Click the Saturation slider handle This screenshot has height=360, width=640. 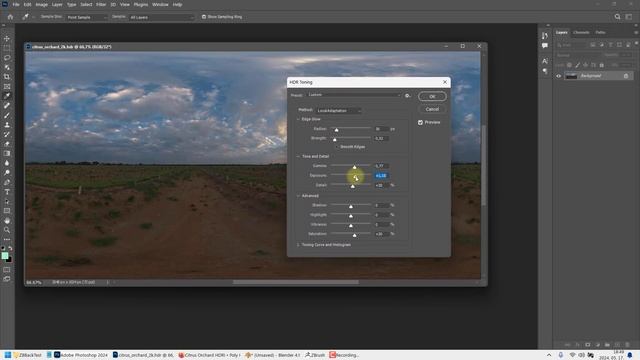pos(354,235)
